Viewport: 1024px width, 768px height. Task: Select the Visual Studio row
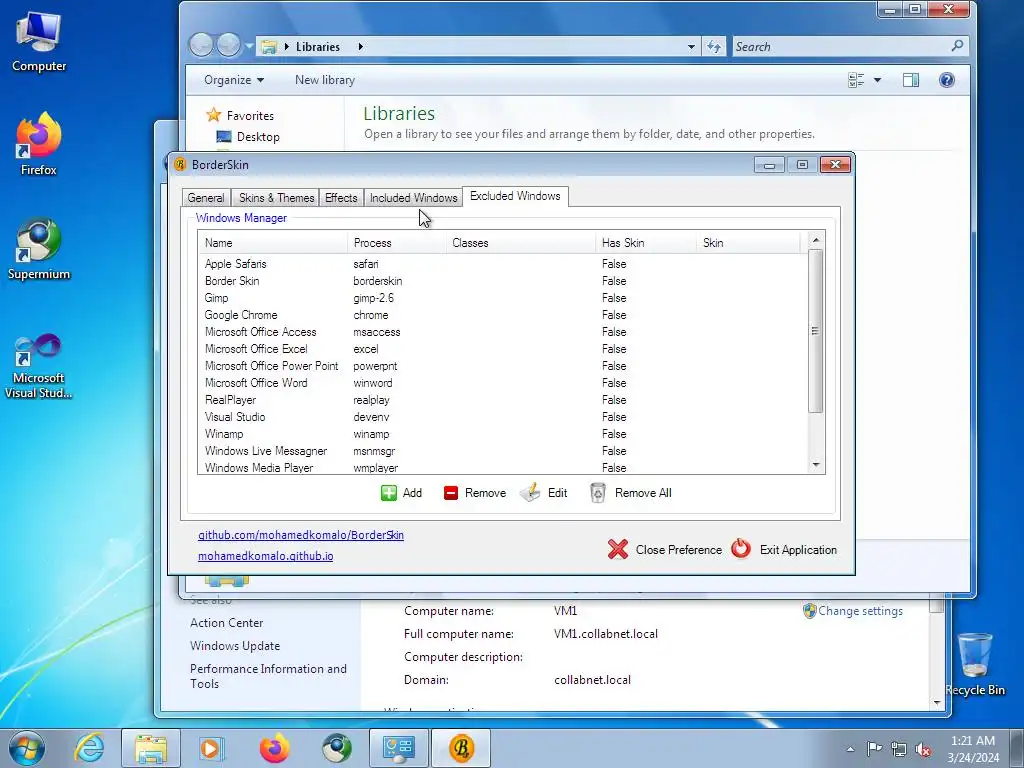pos(502,417)
